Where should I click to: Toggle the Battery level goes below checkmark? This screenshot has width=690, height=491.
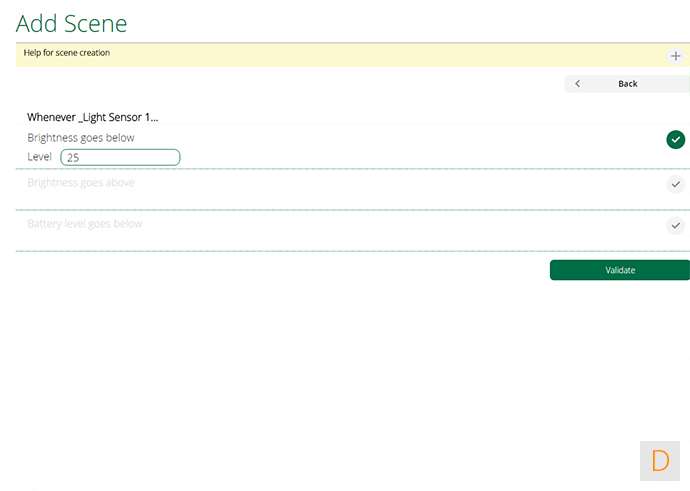[676, 226]
